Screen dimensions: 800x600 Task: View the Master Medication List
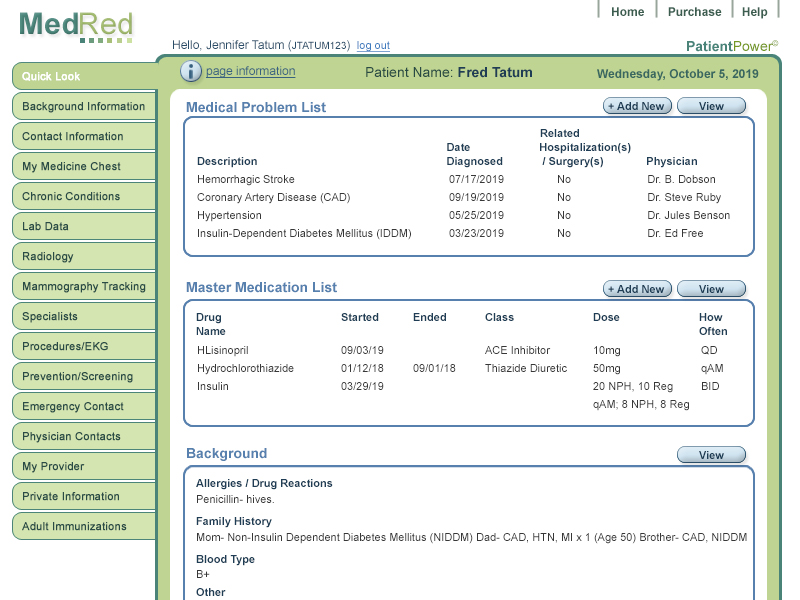point(711,289)
